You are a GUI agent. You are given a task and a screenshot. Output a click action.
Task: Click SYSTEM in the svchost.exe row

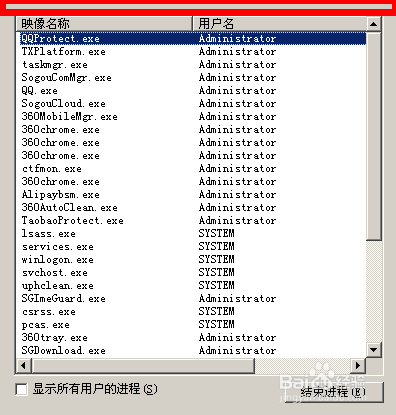[x=217, y=273]
